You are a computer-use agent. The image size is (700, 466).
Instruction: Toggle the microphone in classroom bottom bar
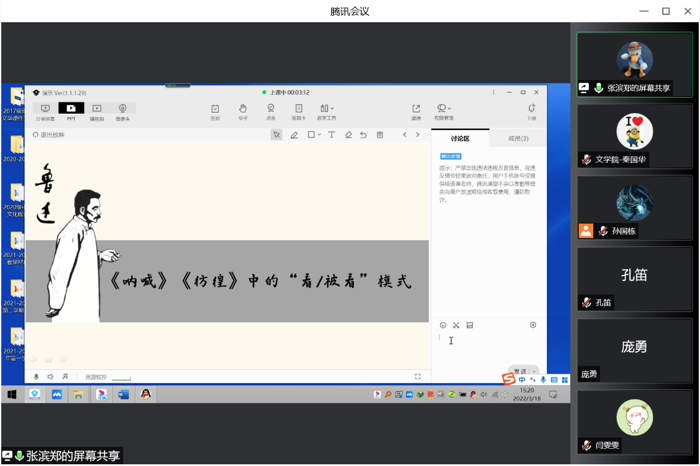coord(37,377)
